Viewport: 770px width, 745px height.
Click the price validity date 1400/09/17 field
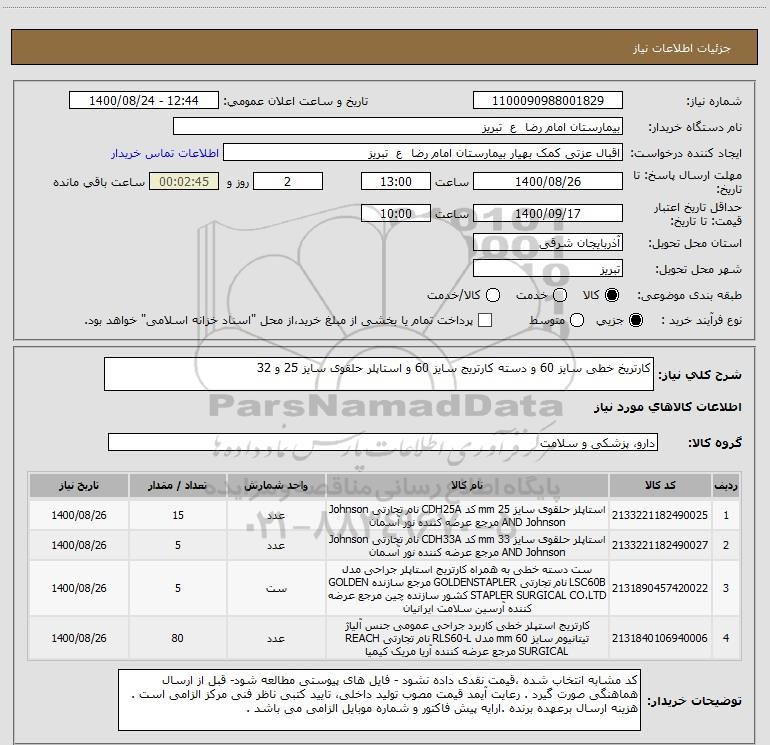tap(548, 213)
